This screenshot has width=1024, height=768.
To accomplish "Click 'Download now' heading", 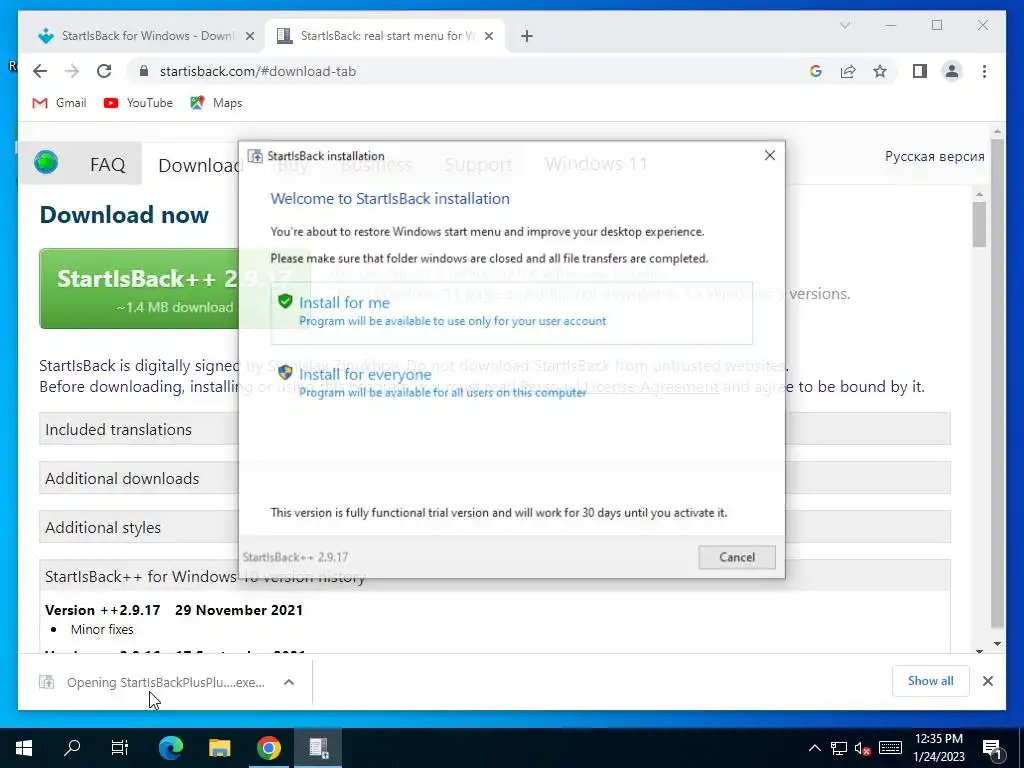I will [x=124, y=215].
